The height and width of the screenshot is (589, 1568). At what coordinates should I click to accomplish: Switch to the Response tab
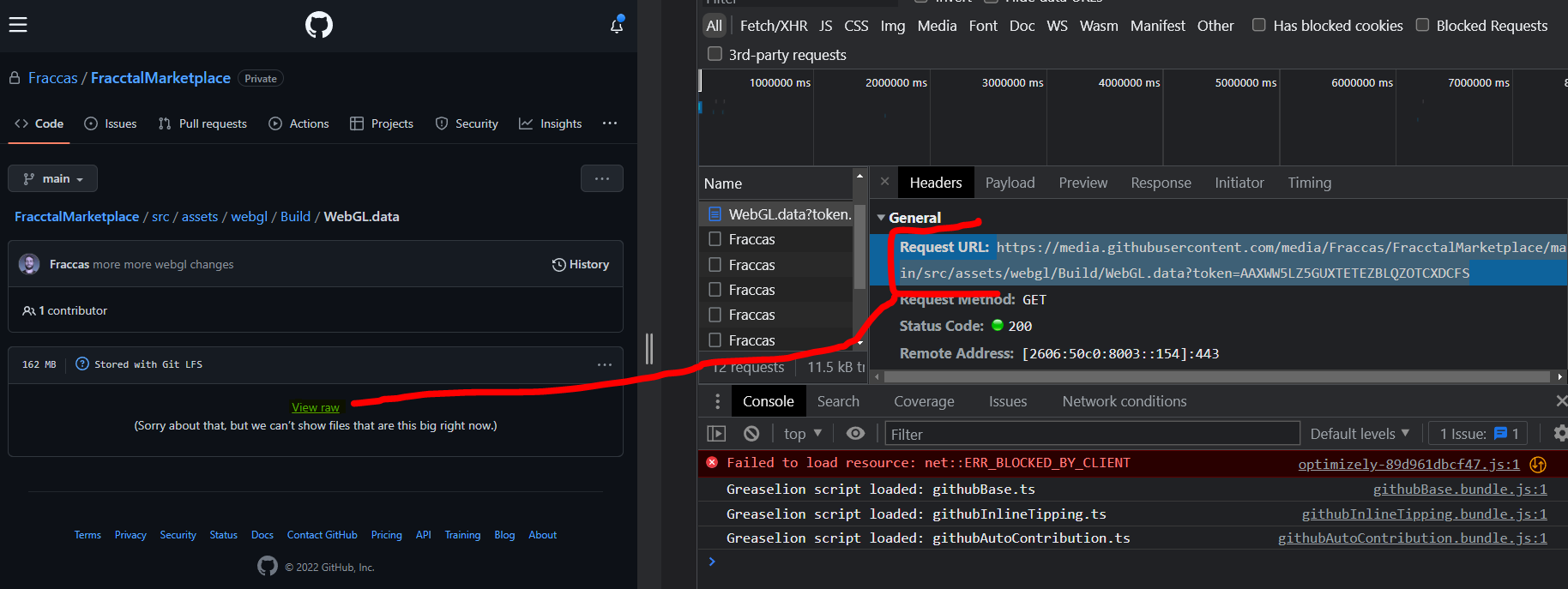point(1161,183)
